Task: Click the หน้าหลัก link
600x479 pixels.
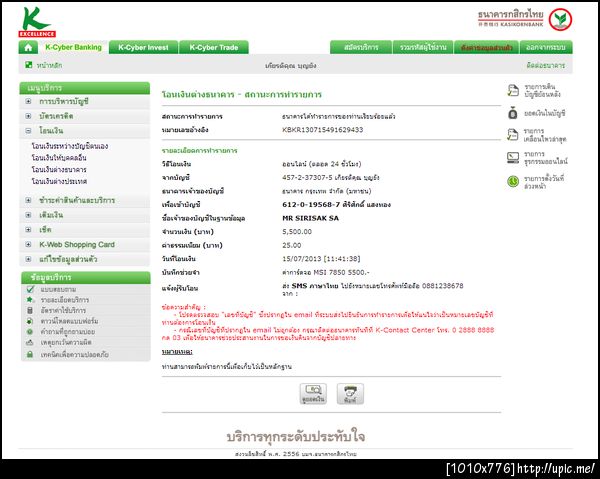Action: tap(49, 65)
